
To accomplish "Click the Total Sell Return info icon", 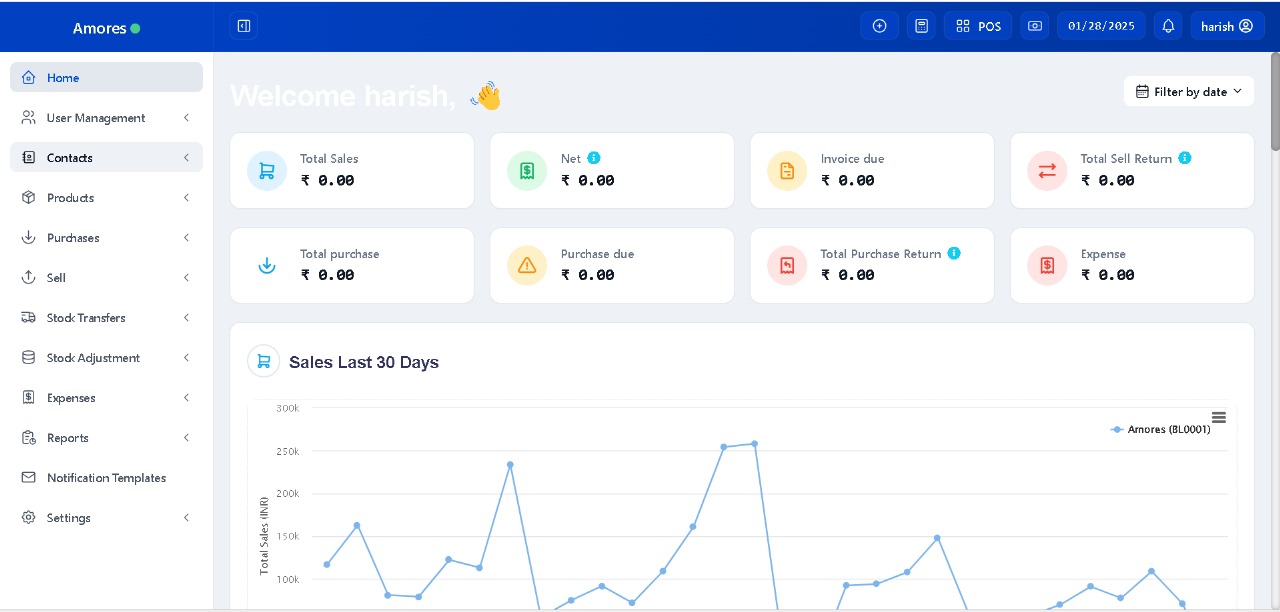I will click(x=1185, y=158).
